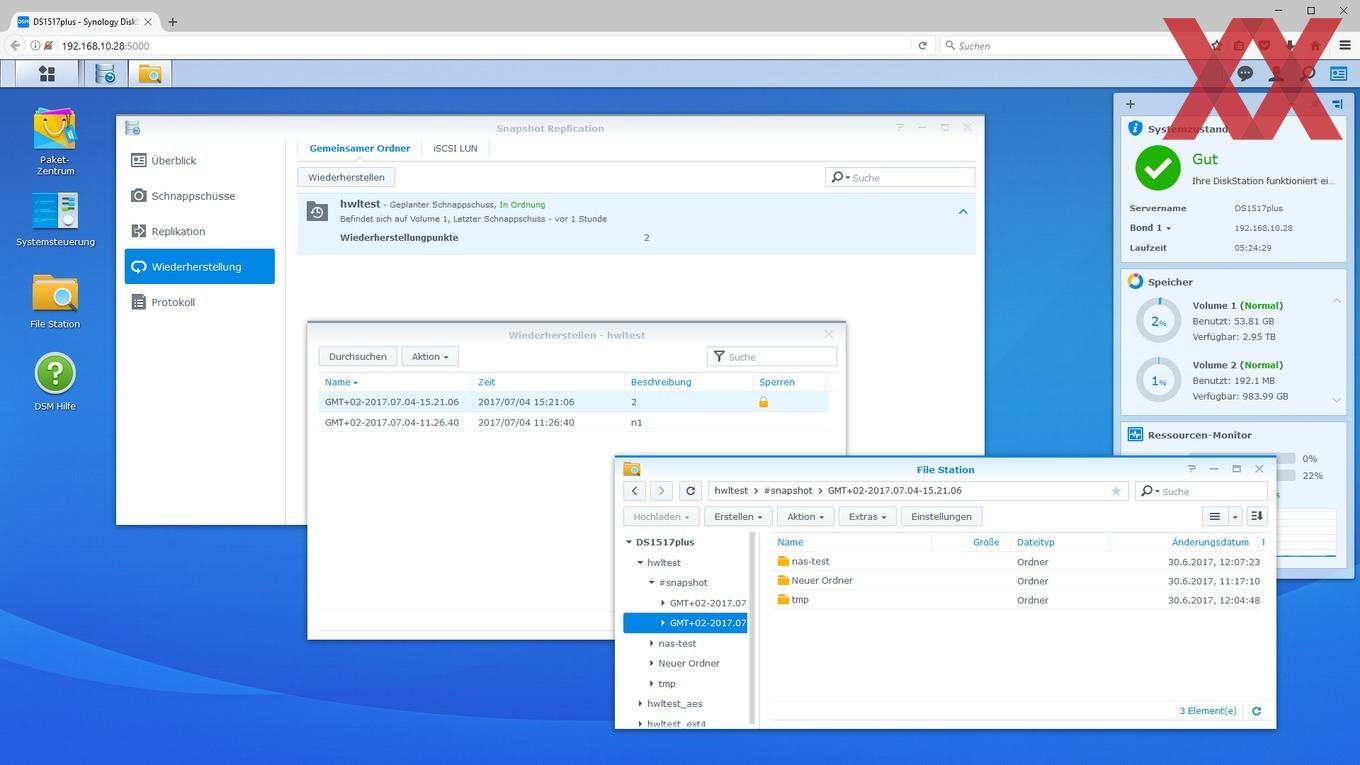Select snapshot GMT+02-2017.07.04-11.26.40 row
Screen dimensions: 1360x765
[574, 422]
